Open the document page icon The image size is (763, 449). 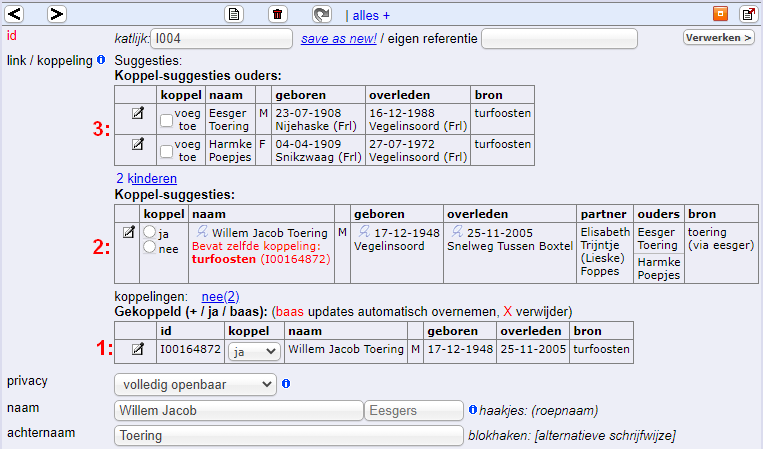click(234, 14)
